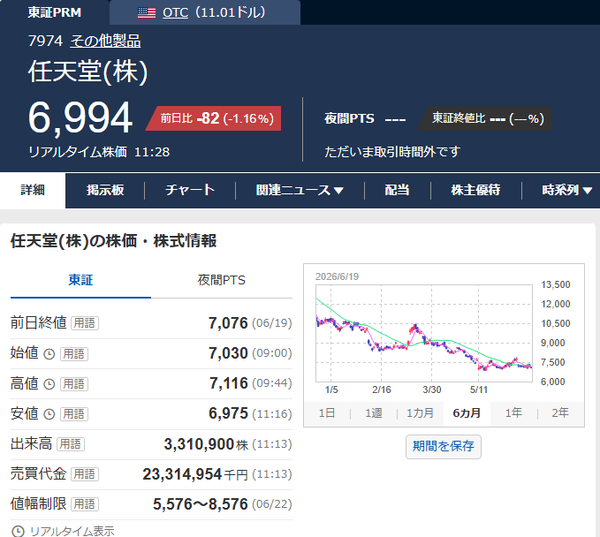
Task: Click the 用語 badge next to 始値
Action: pos(74,354)
